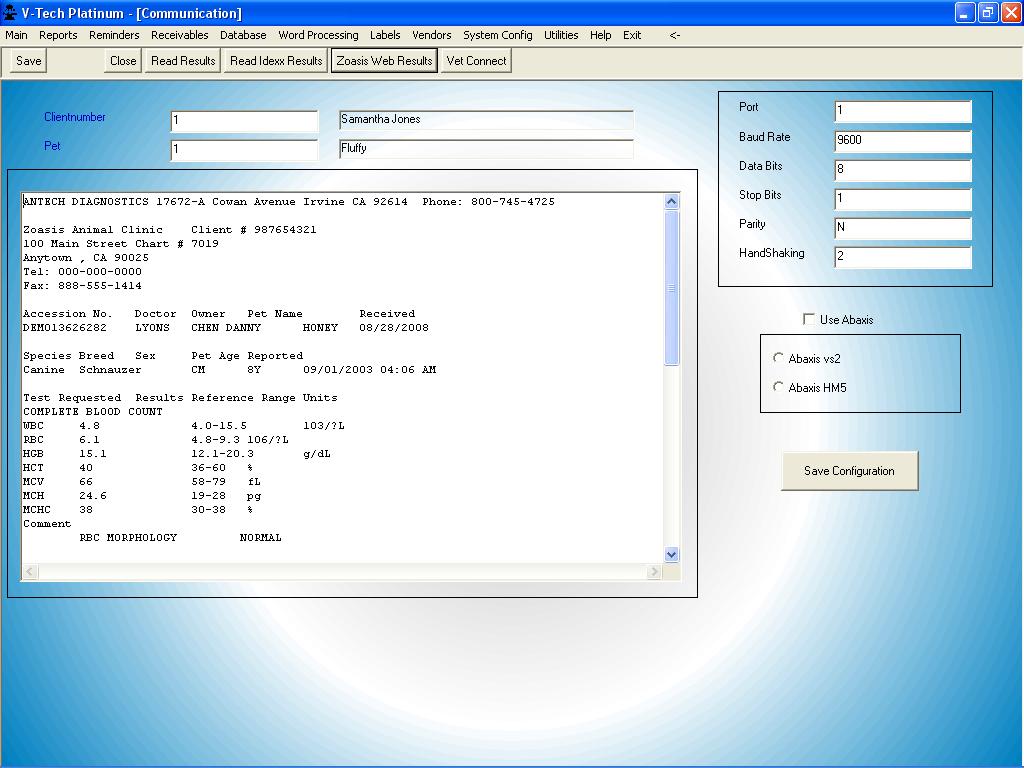The height and width of the screenshot is (768, 1024).
Task: Open the Labels menu
Action: tap(385, 35)
